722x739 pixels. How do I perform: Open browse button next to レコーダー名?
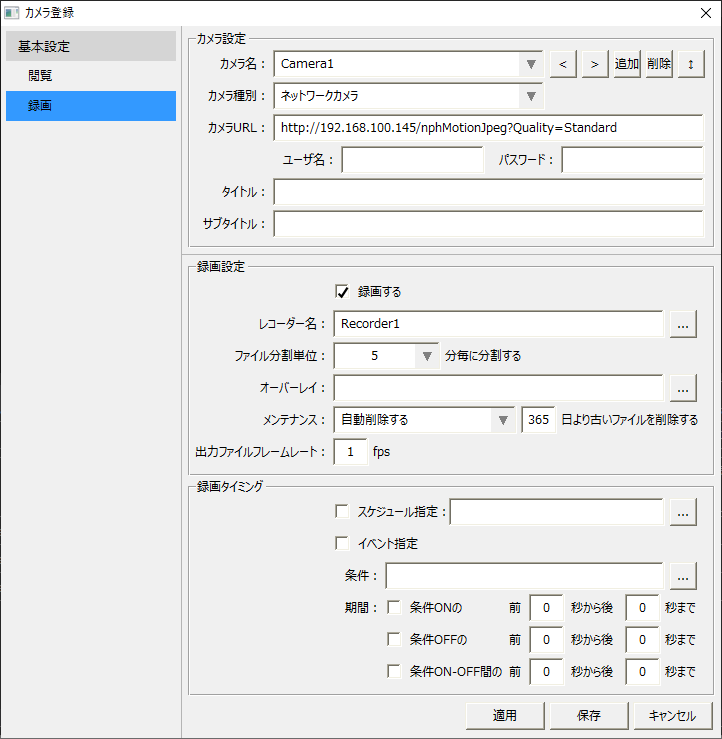(x=683, y=324)
